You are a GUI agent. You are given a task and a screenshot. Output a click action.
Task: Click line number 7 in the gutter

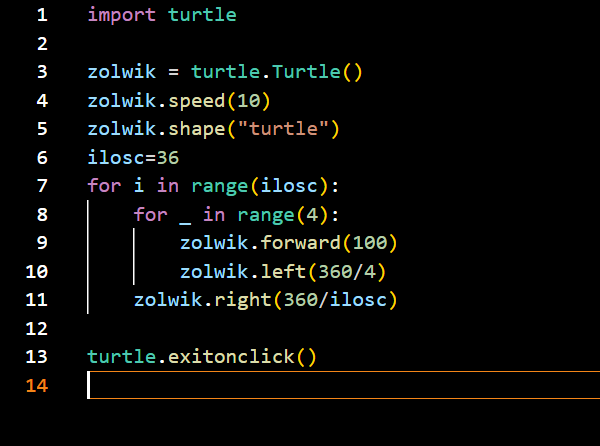tap(41, 185)
